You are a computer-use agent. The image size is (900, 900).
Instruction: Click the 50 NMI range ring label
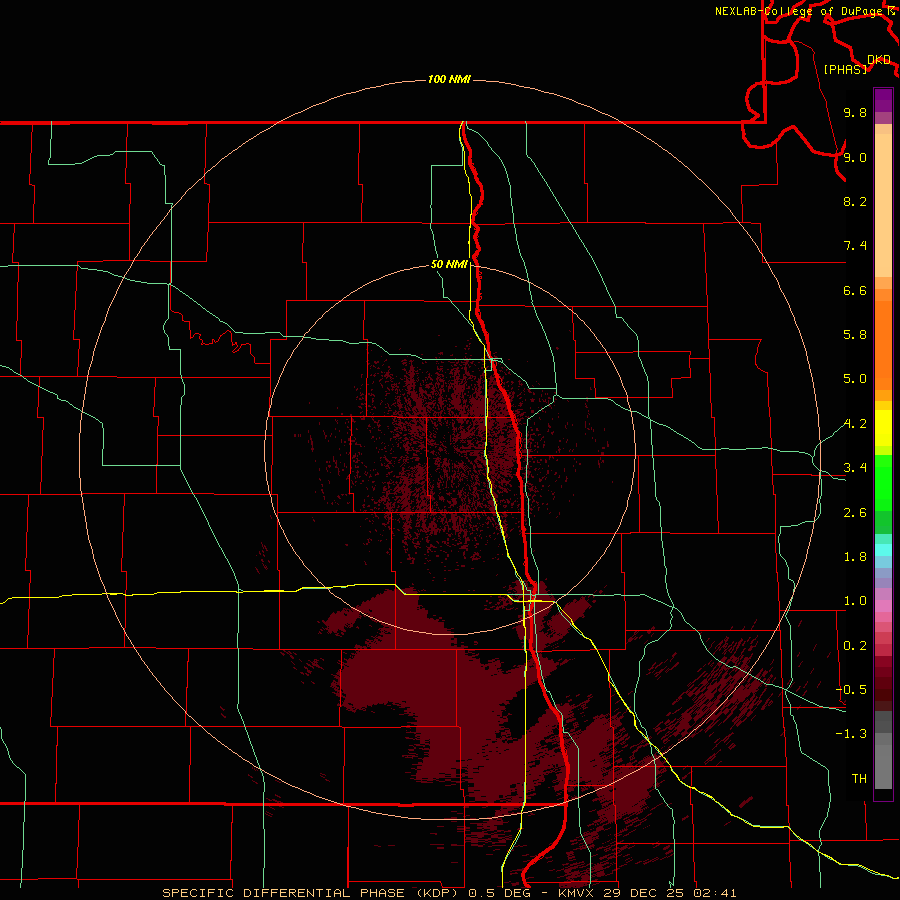click(449, 265)
